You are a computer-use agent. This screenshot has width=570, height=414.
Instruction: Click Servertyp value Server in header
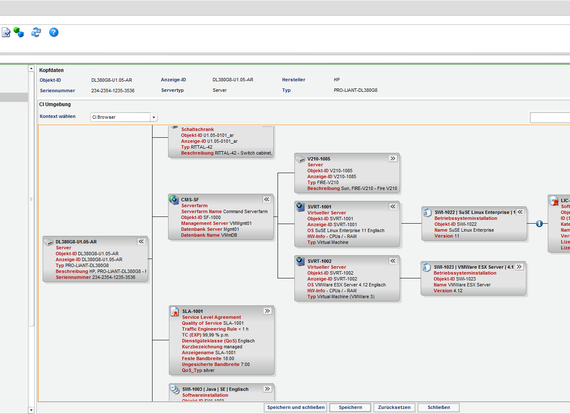tap(220, 90)
